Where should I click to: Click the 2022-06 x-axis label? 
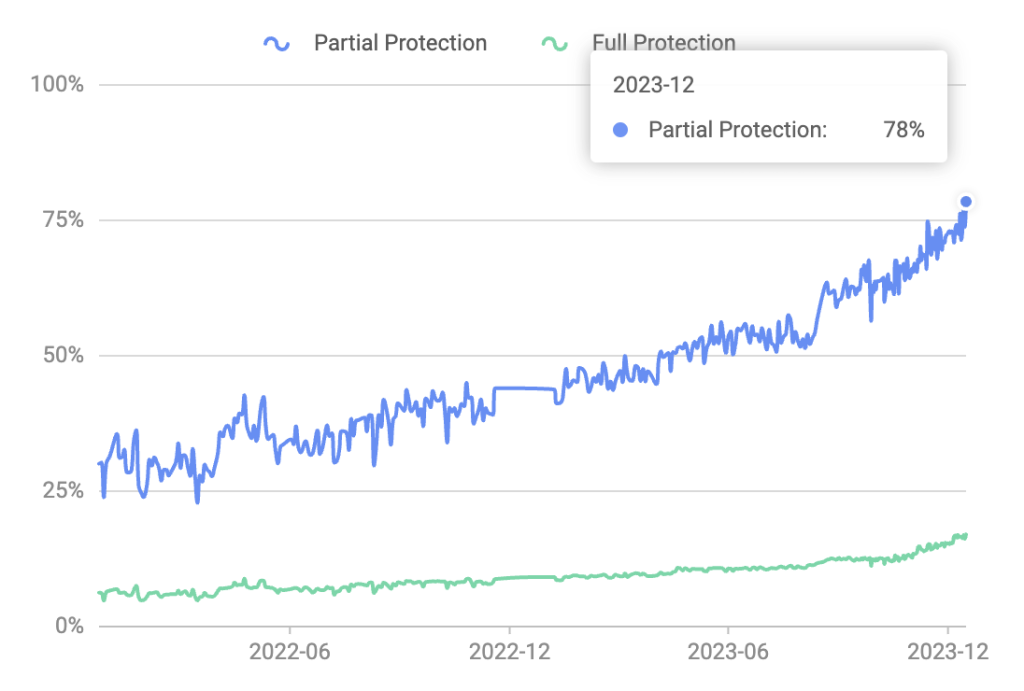pyautogui.click(x=290, y=651)
